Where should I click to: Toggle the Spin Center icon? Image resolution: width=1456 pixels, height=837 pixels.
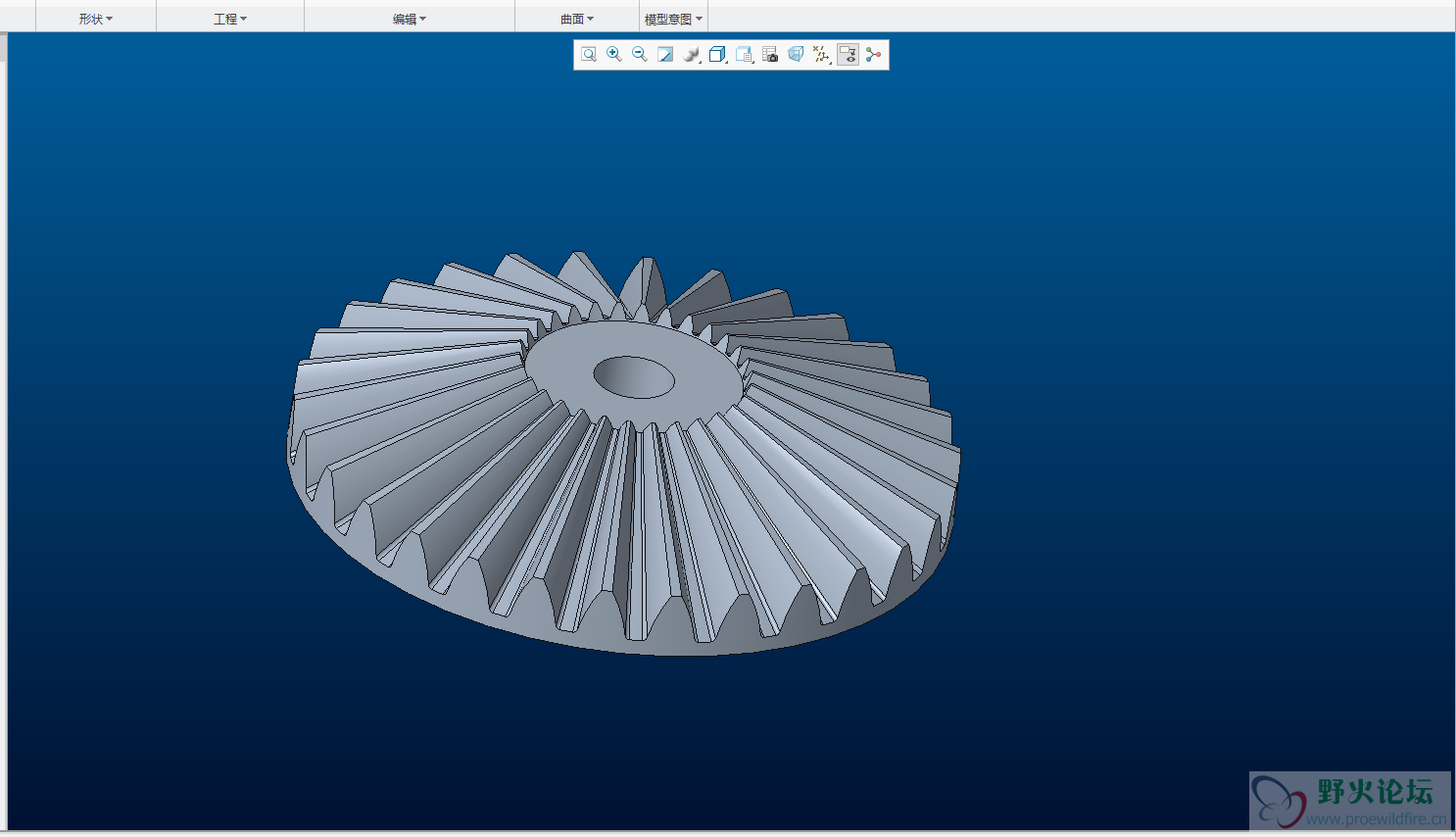pos(874,55)
